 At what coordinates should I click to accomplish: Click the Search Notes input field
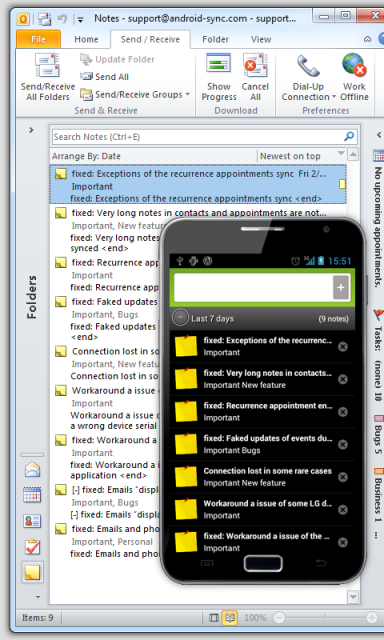(x=204, y=137)
